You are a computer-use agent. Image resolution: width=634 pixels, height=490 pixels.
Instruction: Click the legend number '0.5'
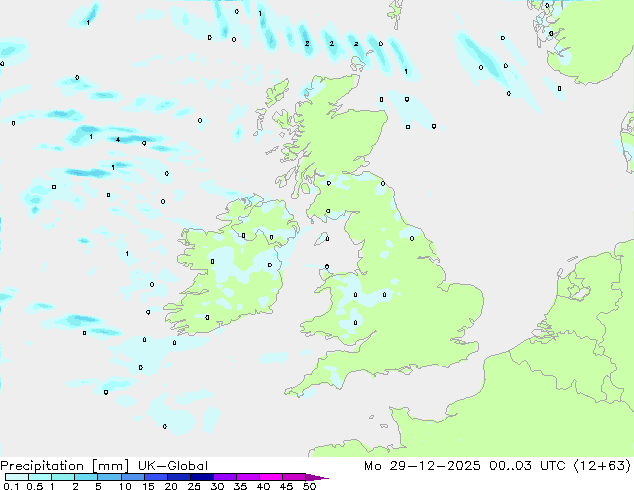[35, 486]
